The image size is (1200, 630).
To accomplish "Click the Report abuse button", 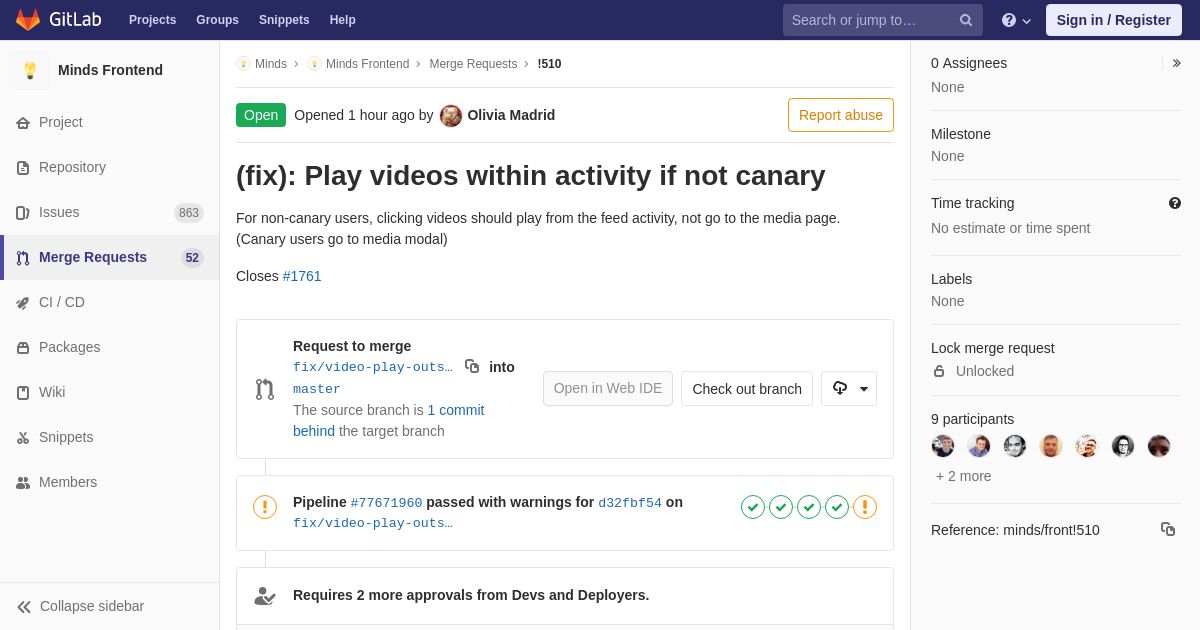I will click(841, 115).
